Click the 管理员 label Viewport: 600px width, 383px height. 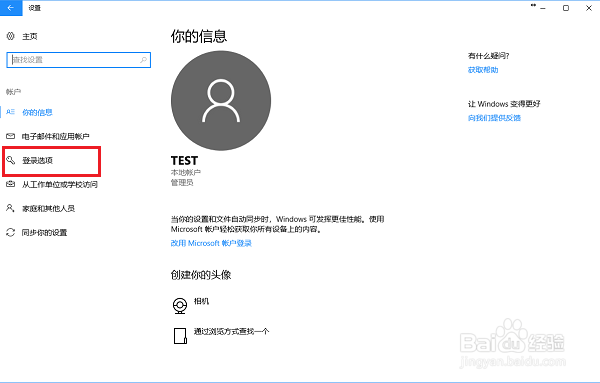pyautogui.click(x=182, y=183)
